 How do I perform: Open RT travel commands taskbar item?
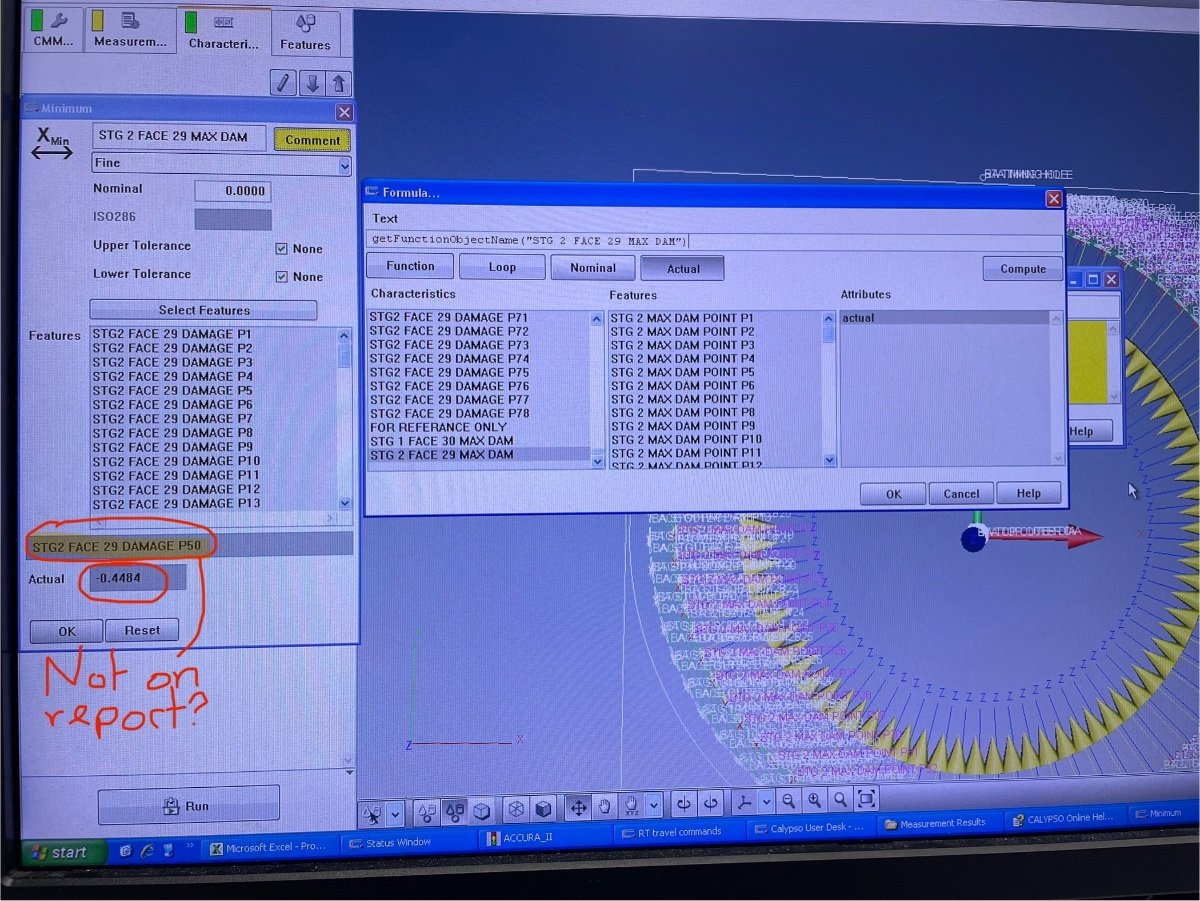coord(677,831)
